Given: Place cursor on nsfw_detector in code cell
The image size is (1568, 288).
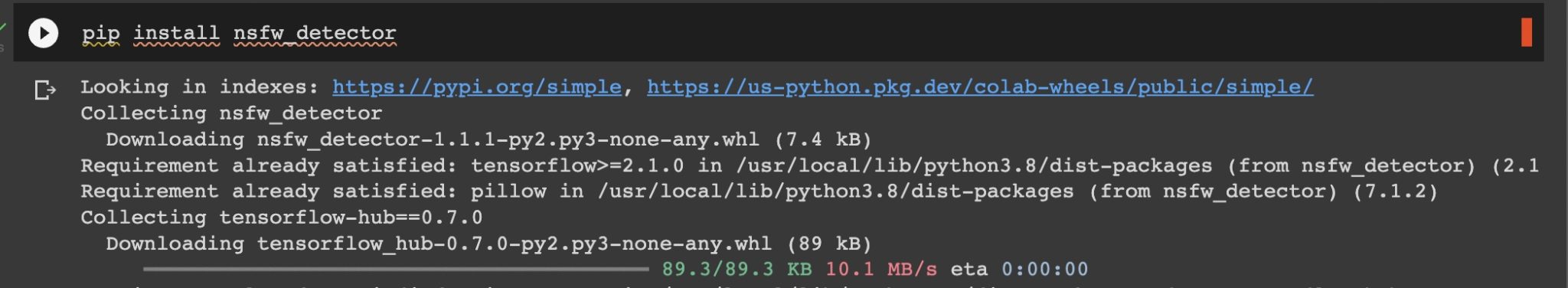Looking at the screenshot, I should [315, 33].
